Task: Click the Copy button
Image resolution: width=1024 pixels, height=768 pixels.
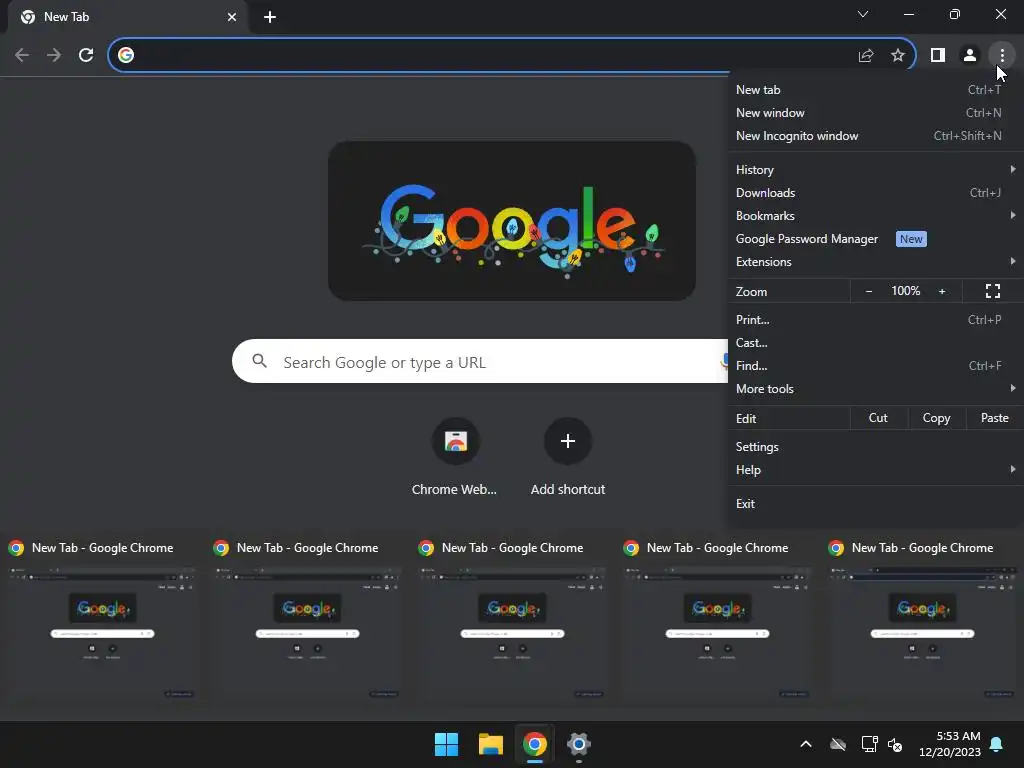Action: [936, 418]
